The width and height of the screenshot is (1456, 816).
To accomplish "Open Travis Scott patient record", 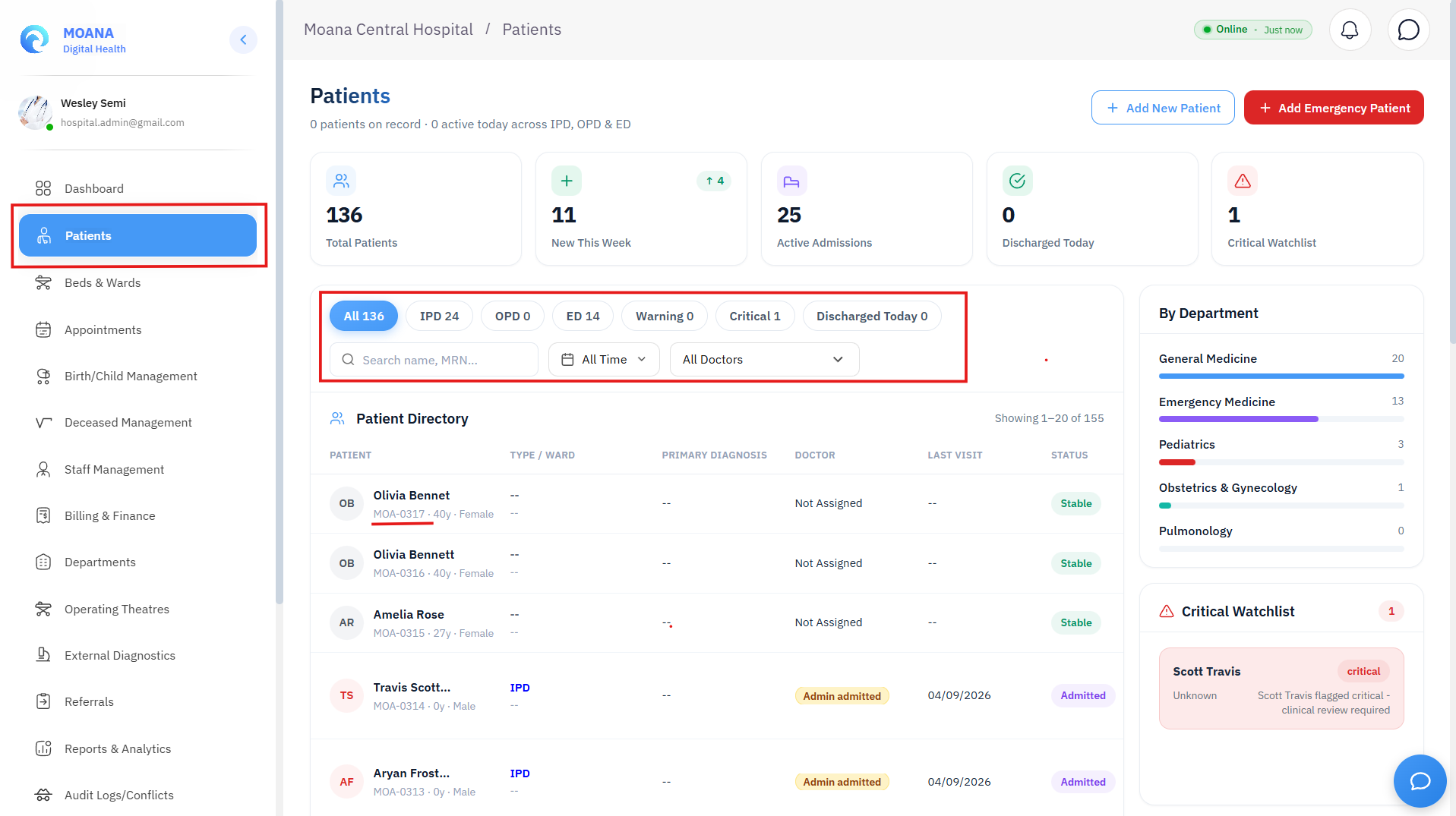I will [x=716, y=696].
